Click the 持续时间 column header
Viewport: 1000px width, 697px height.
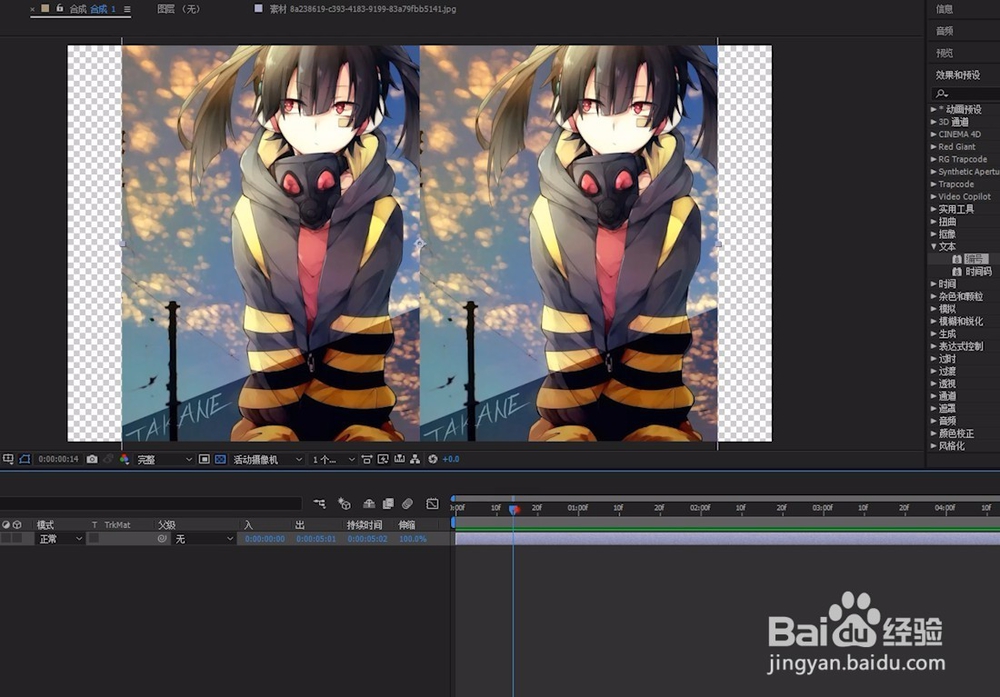364,525
